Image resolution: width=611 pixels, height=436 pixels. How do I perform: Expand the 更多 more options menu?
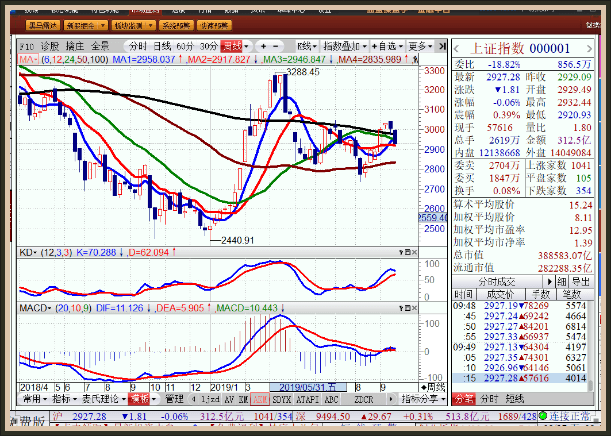[420, 47]
